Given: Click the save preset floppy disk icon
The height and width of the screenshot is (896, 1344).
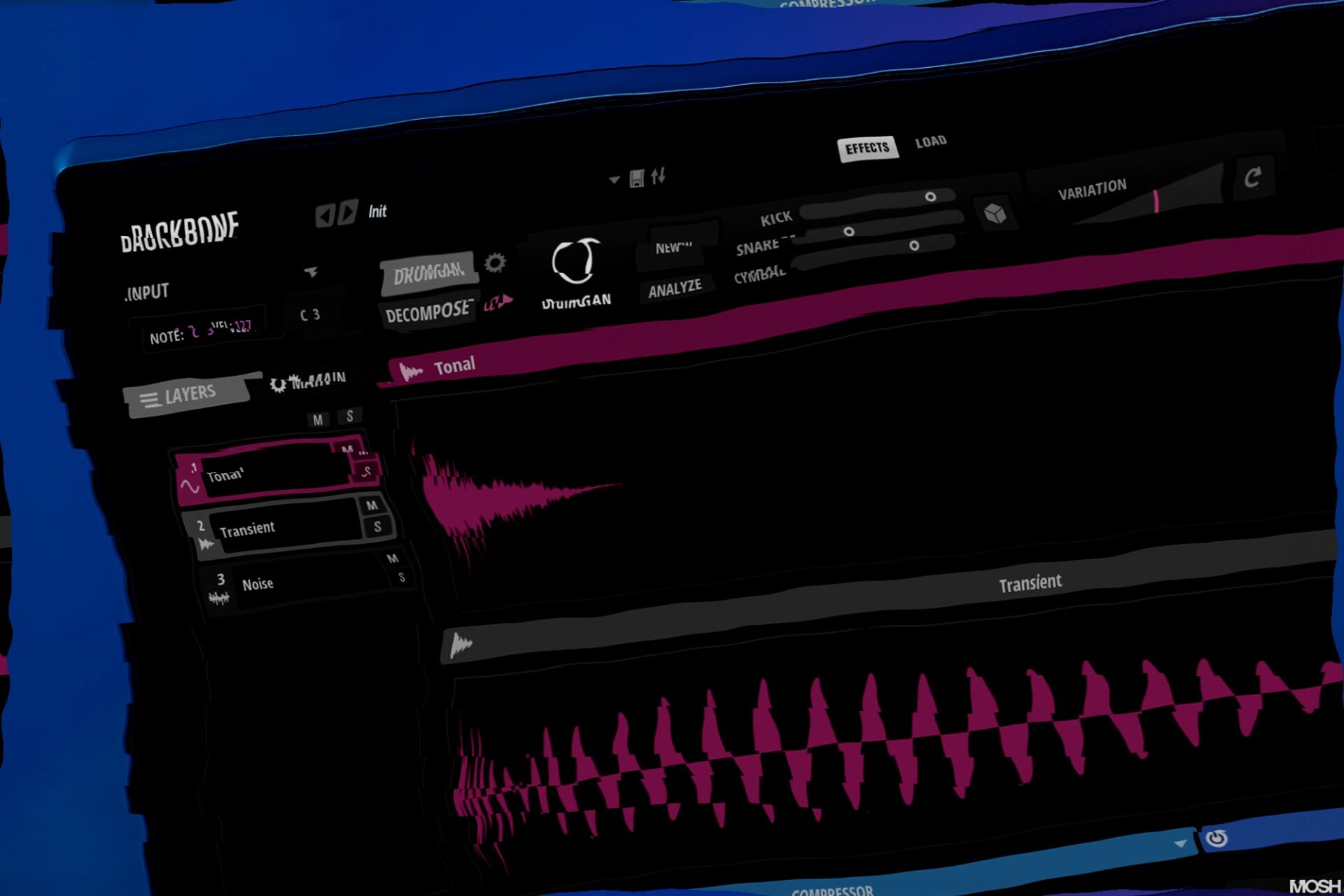Looking at the screenshot, I should click(x=636, y=178).
